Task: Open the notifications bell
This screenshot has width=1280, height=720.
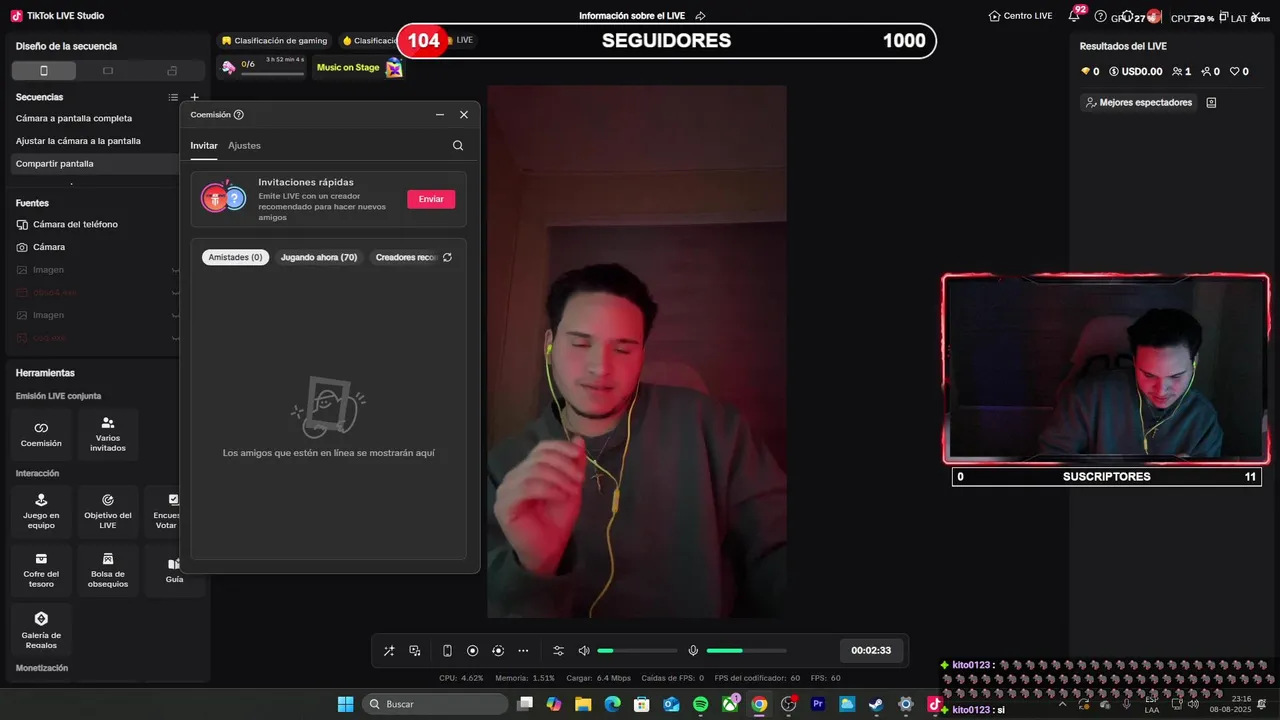Action: [1074, 16]
